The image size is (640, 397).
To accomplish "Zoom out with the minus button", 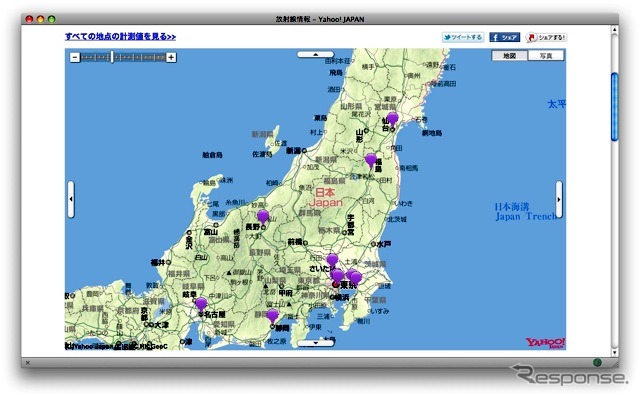I will 75,58.
